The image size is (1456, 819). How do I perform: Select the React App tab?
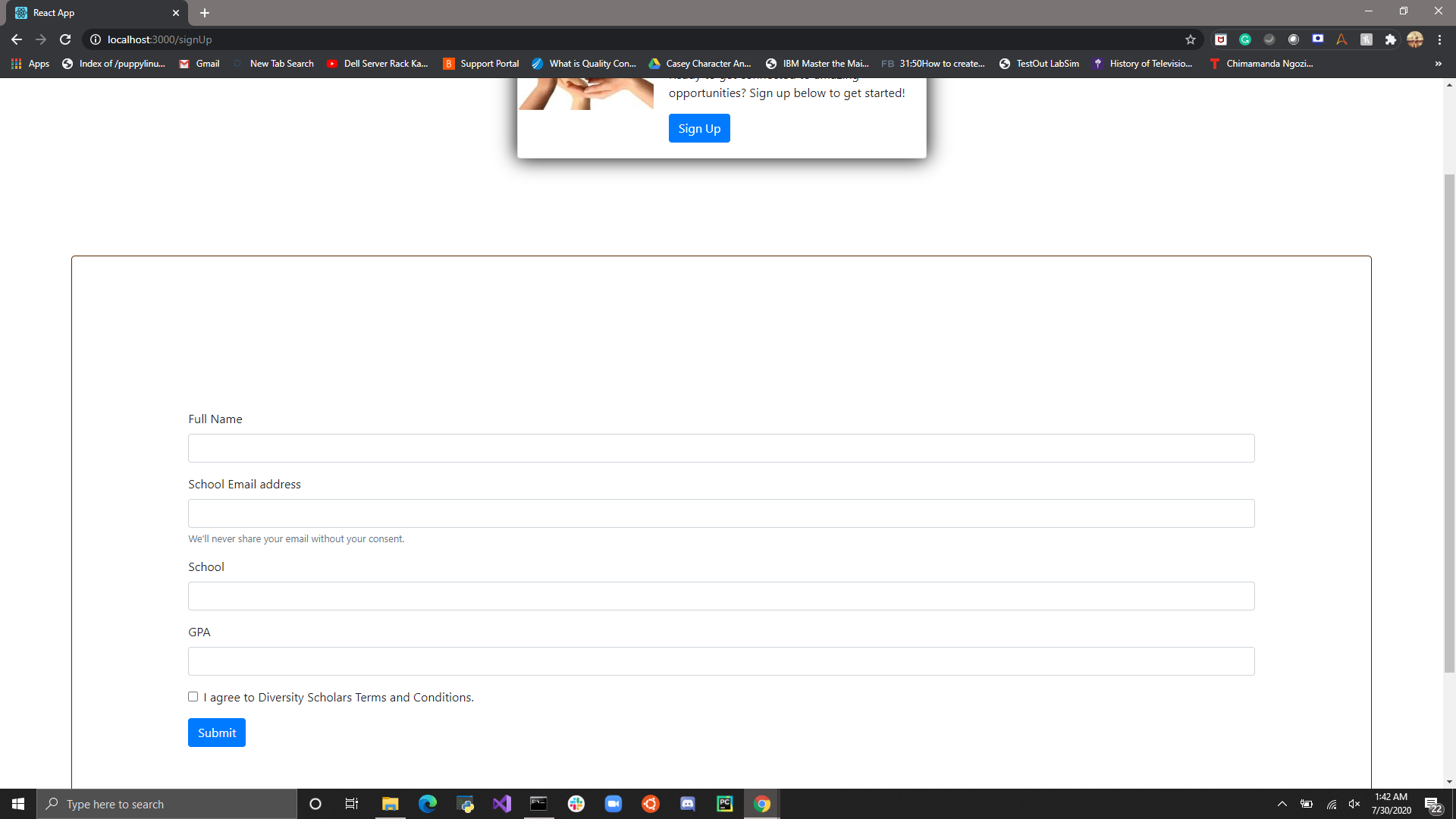coord(91,13)
